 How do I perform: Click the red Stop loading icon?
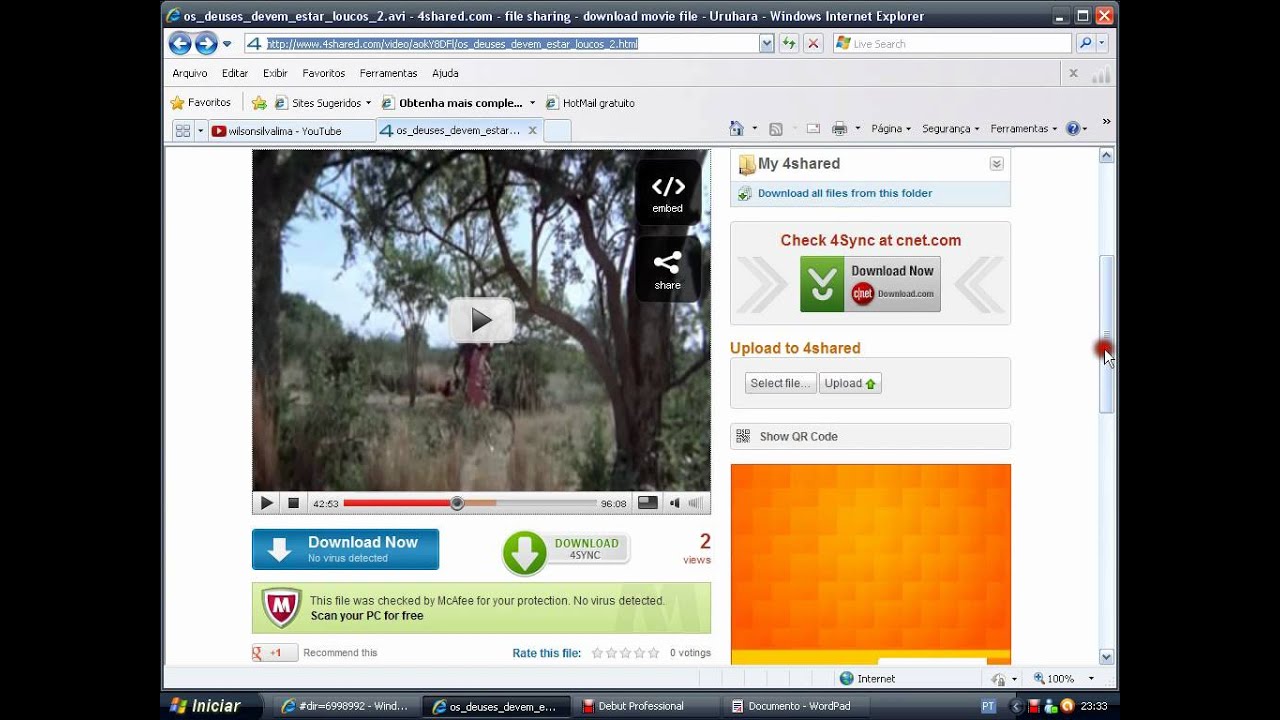click(813, 44)
